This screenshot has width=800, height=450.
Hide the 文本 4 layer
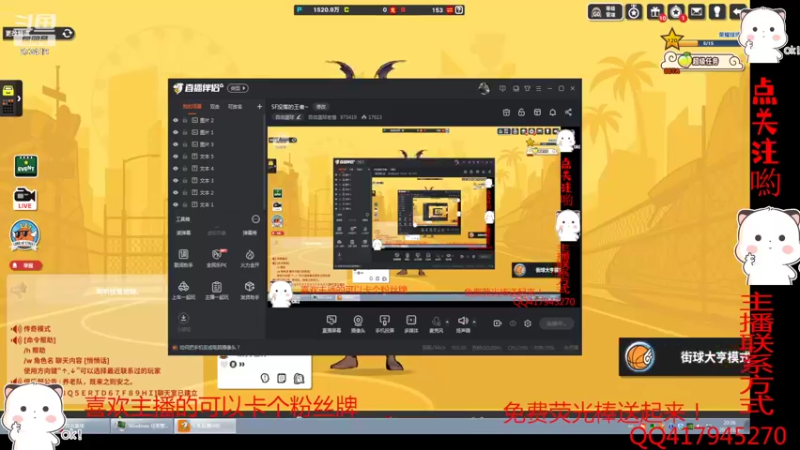click(176, 168)
